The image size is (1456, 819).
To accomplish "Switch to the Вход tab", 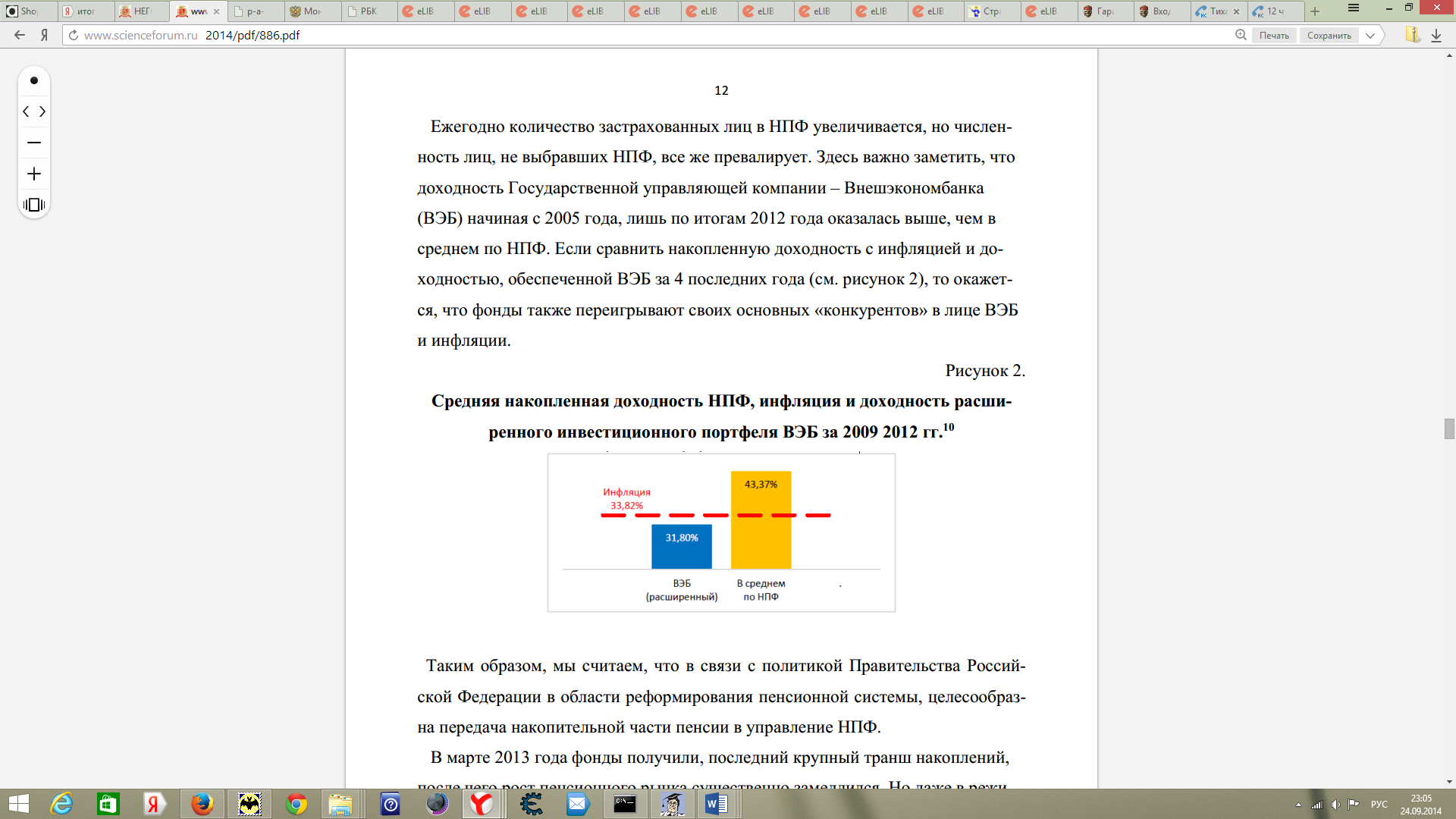I will (1162, 11).
